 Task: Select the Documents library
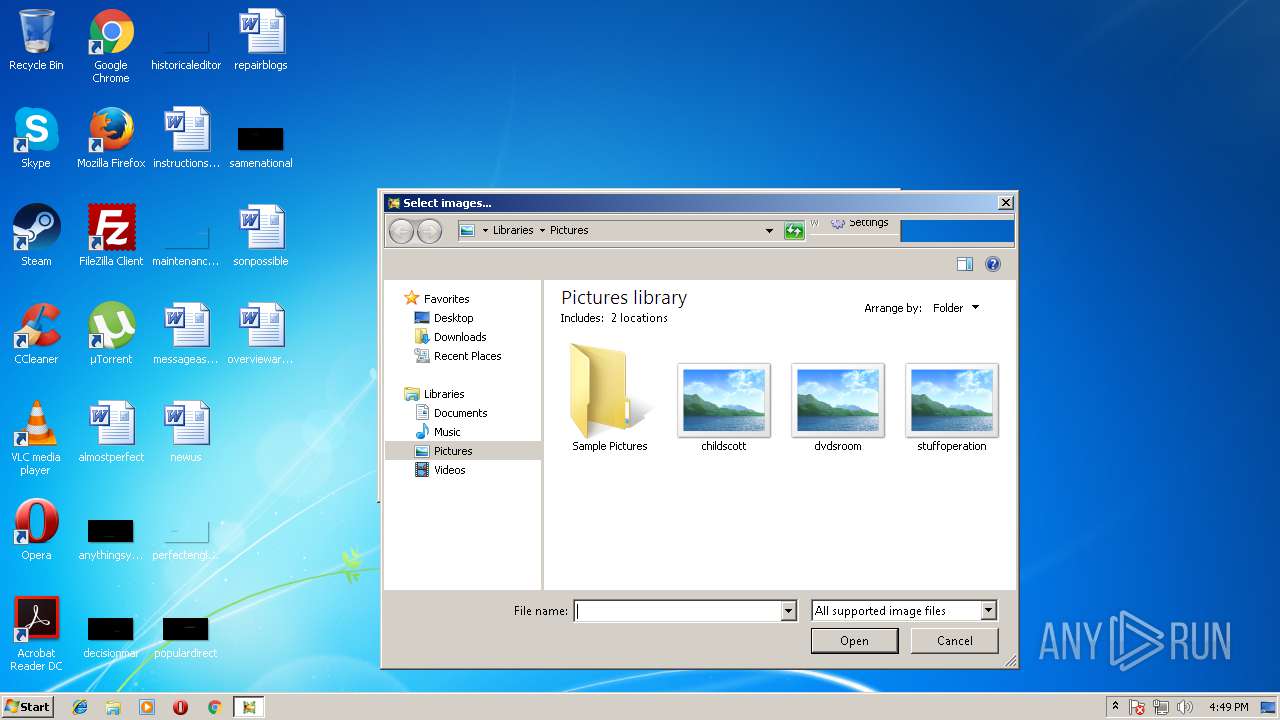[460, 413]
